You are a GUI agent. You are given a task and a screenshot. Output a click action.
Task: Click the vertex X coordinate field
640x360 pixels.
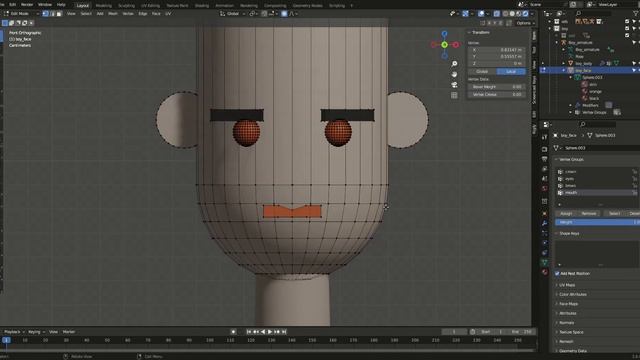click(x=496, y=50)
